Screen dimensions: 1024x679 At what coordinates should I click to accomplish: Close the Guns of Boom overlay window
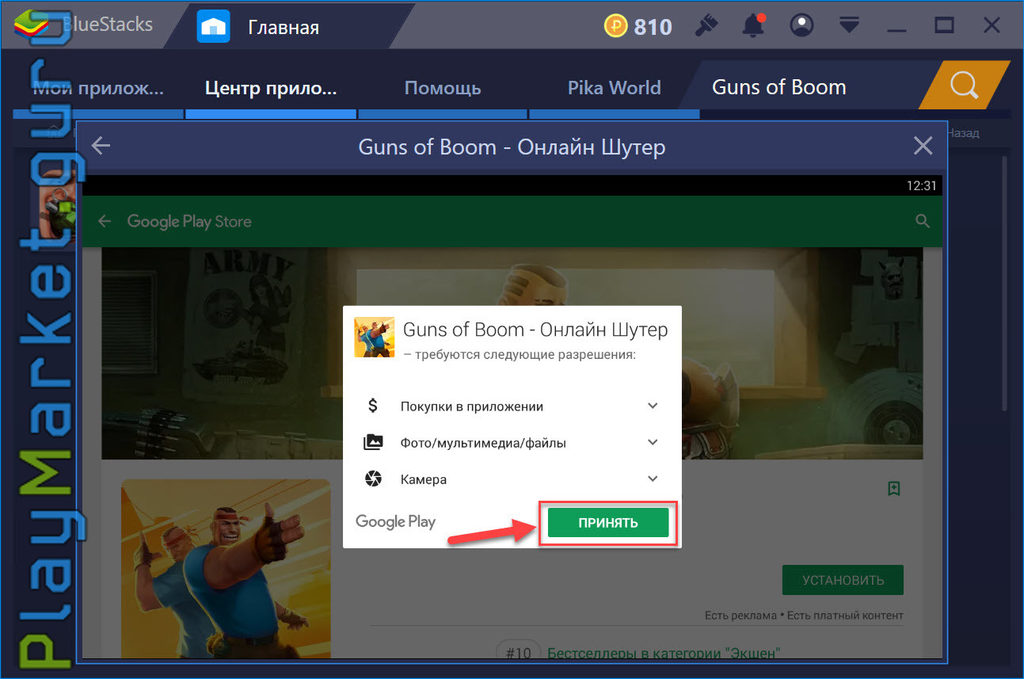[x=923, y=146]
